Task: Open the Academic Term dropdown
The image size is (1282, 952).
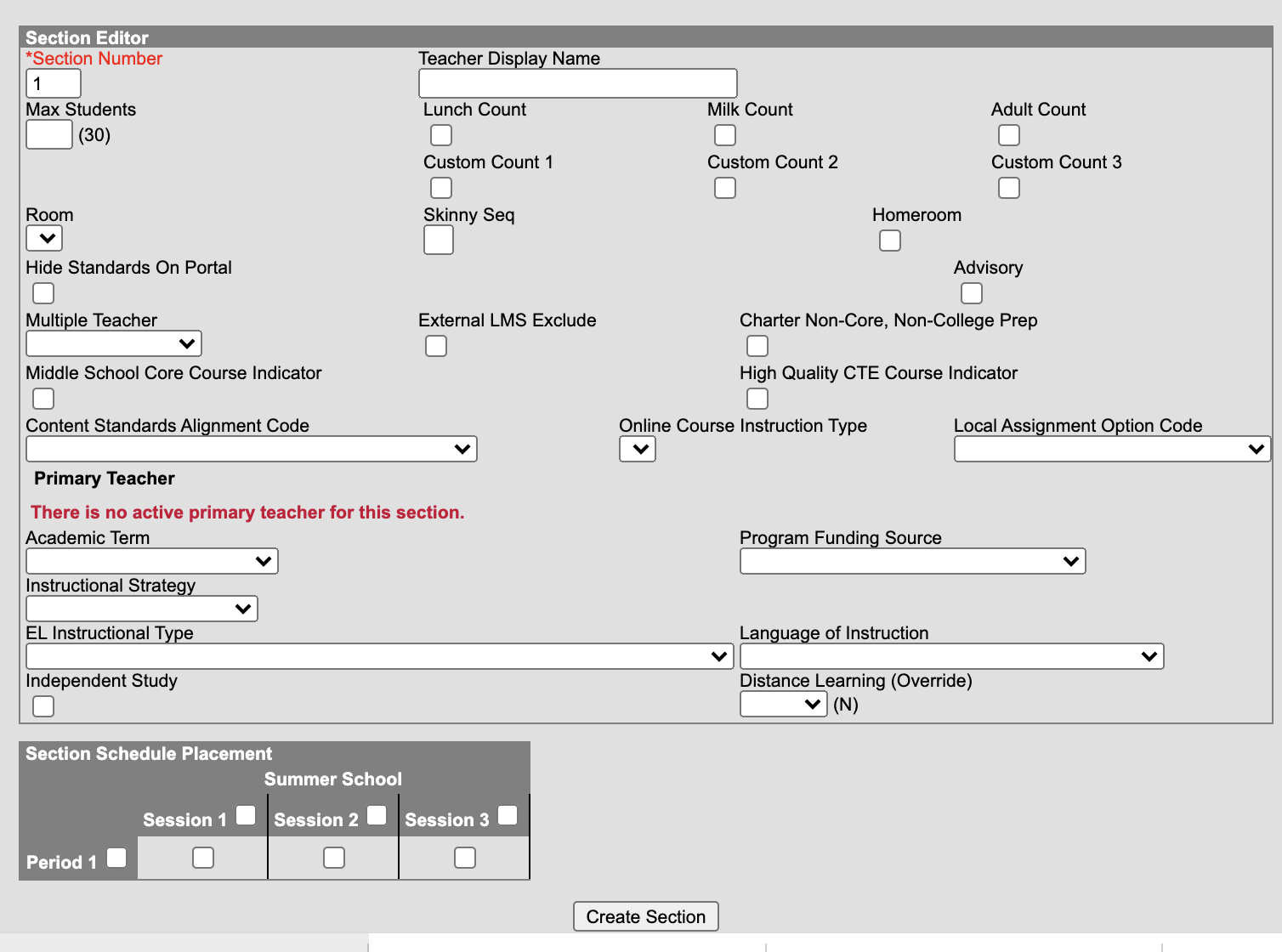Action: click(152, 561)
